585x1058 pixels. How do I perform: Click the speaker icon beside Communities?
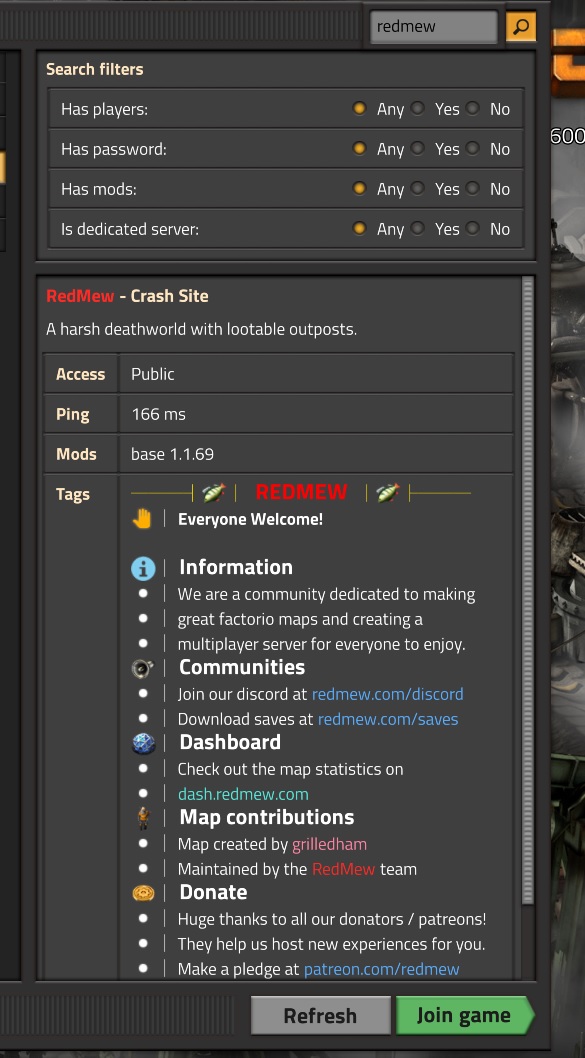tap(143, 669)
